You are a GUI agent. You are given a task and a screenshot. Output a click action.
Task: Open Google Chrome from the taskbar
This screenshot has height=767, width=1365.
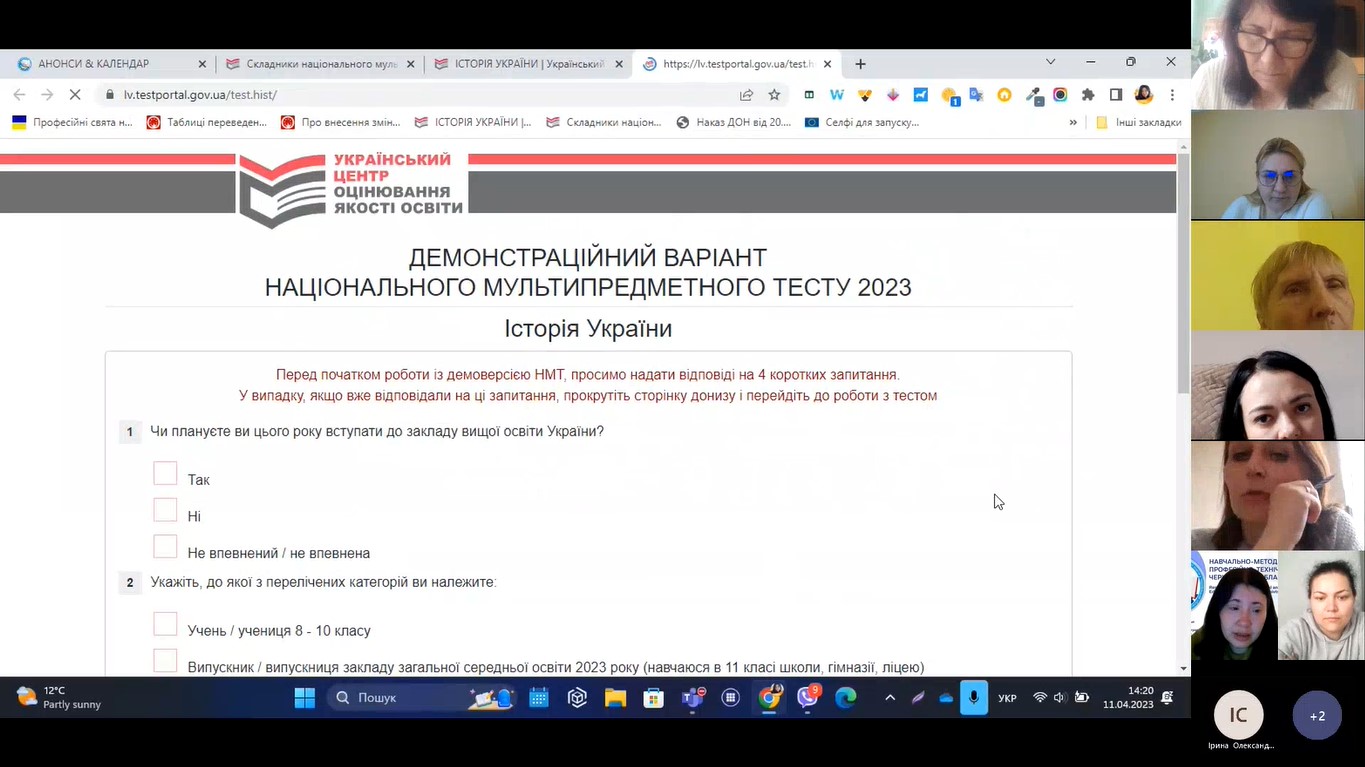pyautogui.click(x=769, y=698)
